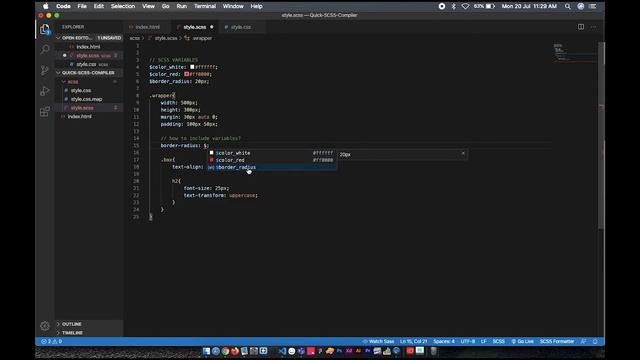Change LF end-of-line sequence

pos(483,341)
